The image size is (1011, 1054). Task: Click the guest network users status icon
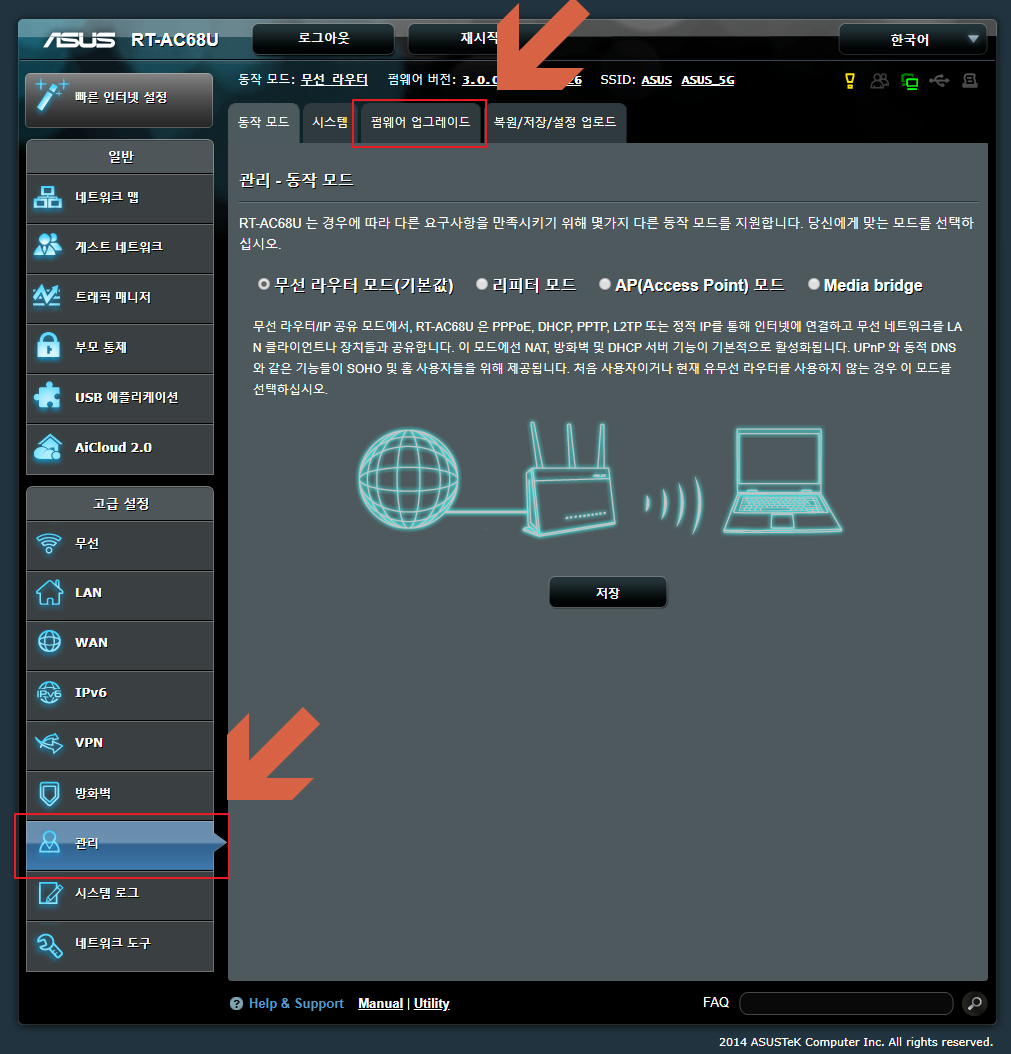pyautogui.click(x=879, y=81)
